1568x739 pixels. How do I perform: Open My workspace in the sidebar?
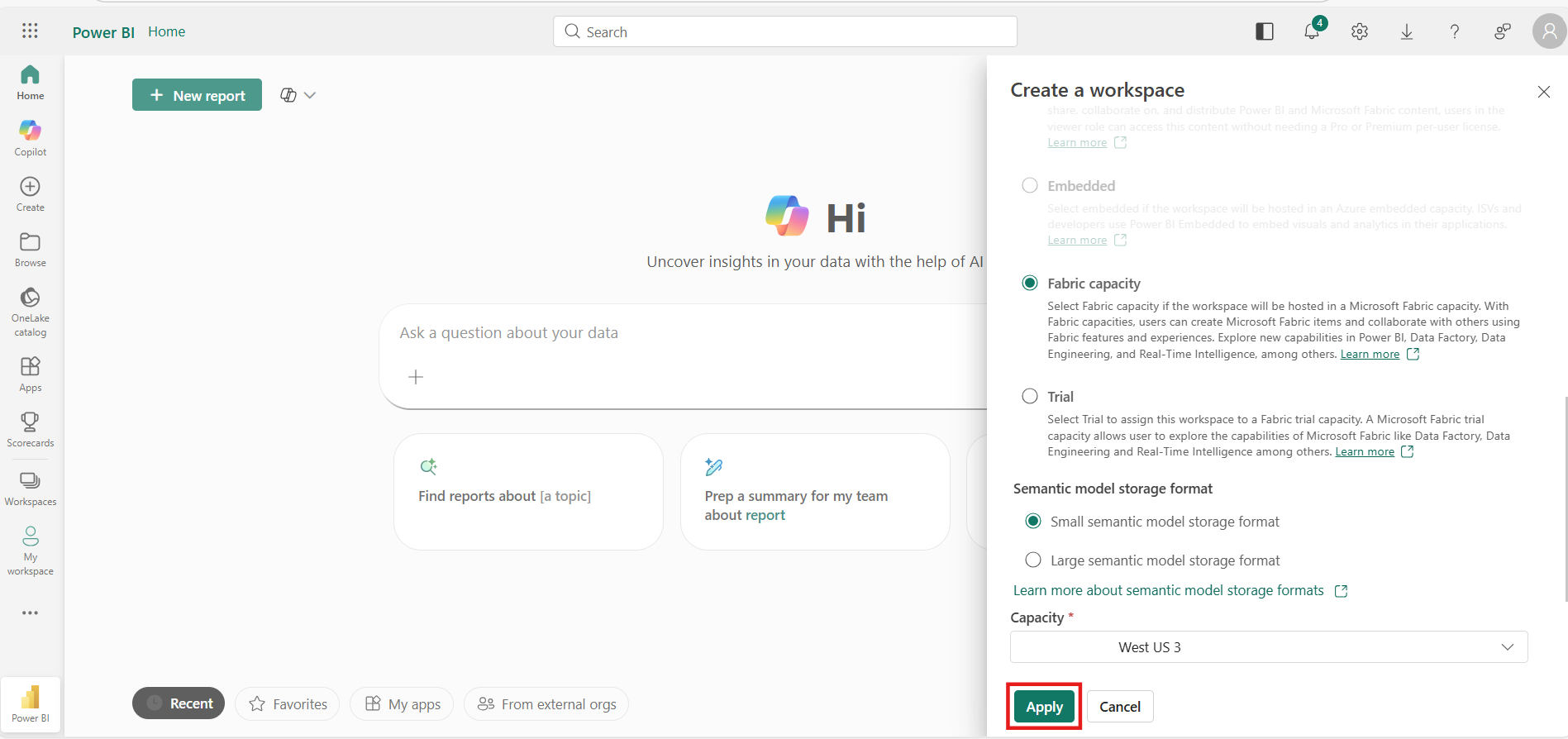31,551
